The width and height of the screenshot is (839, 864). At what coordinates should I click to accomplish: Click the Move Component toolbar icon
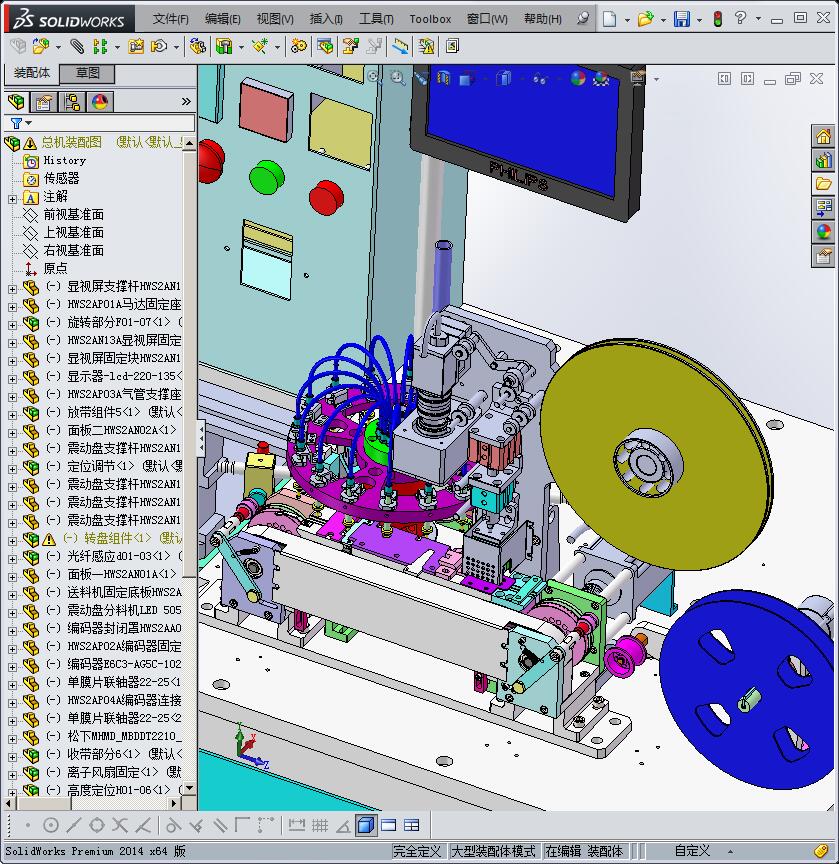click(160, 46)
